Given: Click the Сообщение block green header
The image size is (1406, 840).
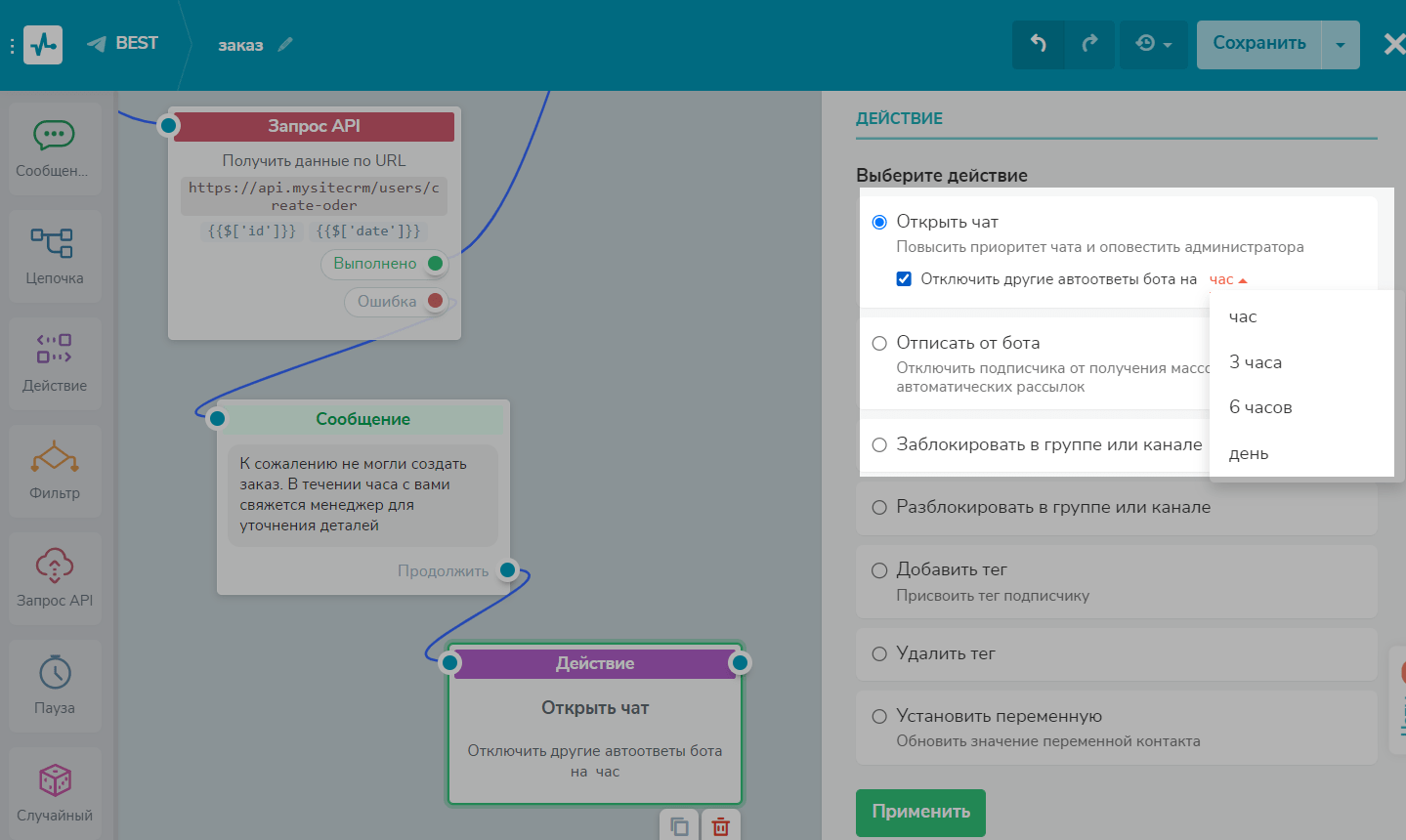Looking at the screenshot, I should [x=362, y=419].
